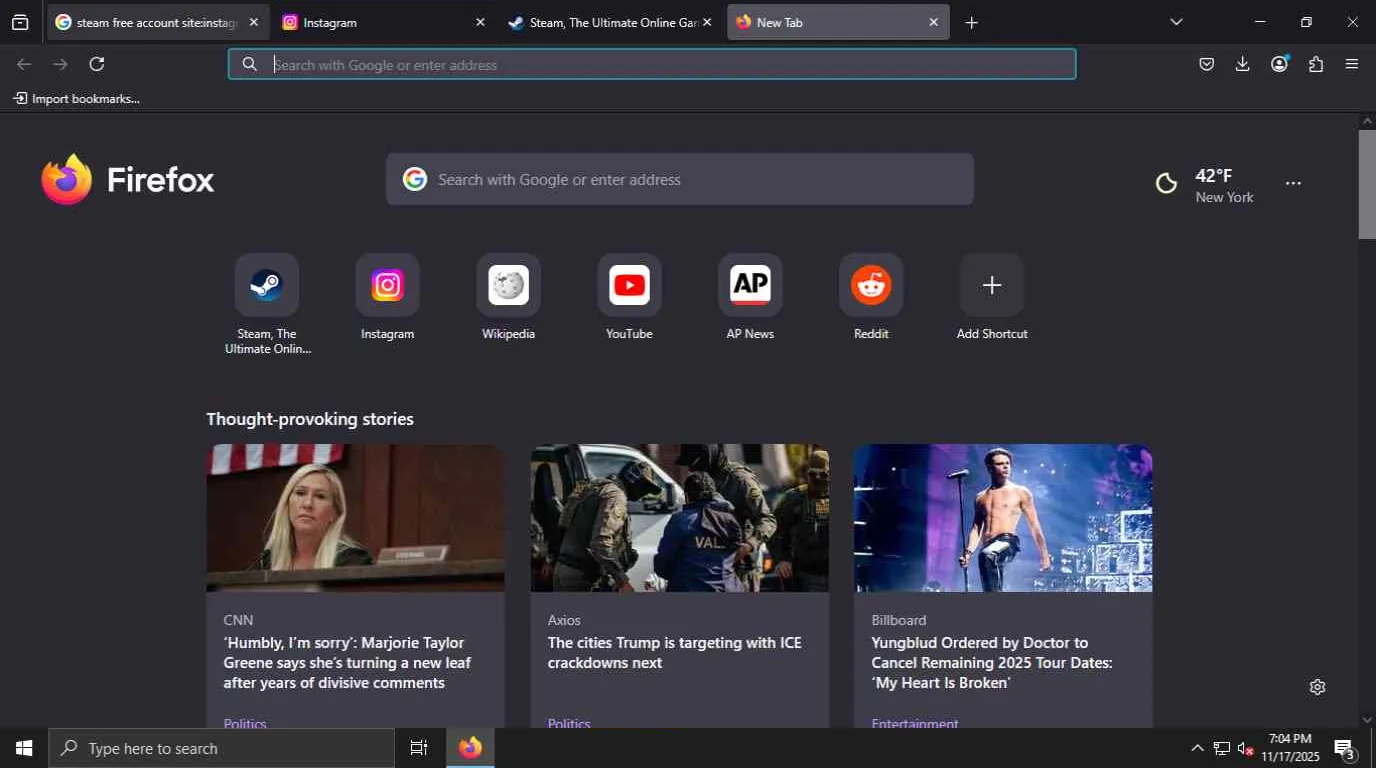Viewport: 1376px width, 768px height.
Task: Reload the current page
Action: [97, 64]
